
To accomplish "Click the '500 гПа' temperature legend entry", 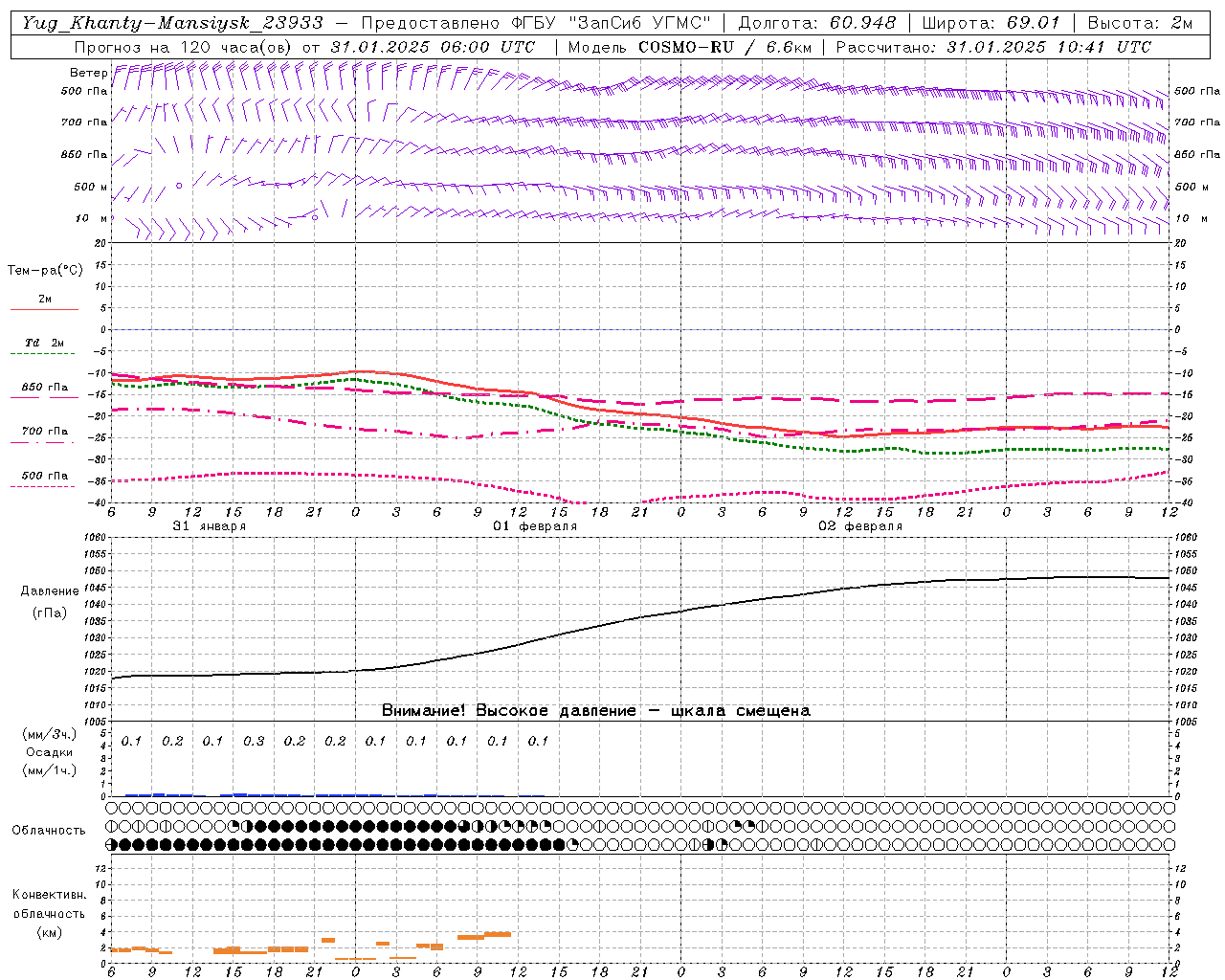I will point(44,476).
